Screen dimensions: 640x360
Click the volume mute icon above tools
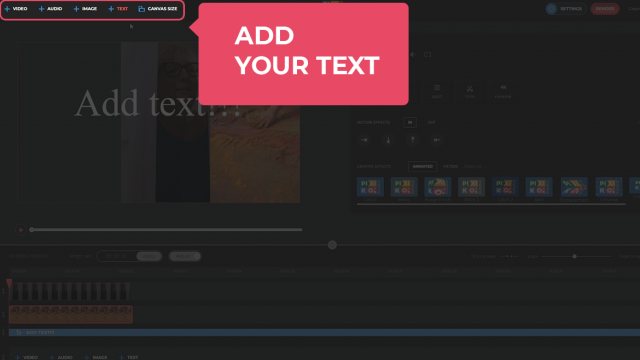click(x=413, y=54)
